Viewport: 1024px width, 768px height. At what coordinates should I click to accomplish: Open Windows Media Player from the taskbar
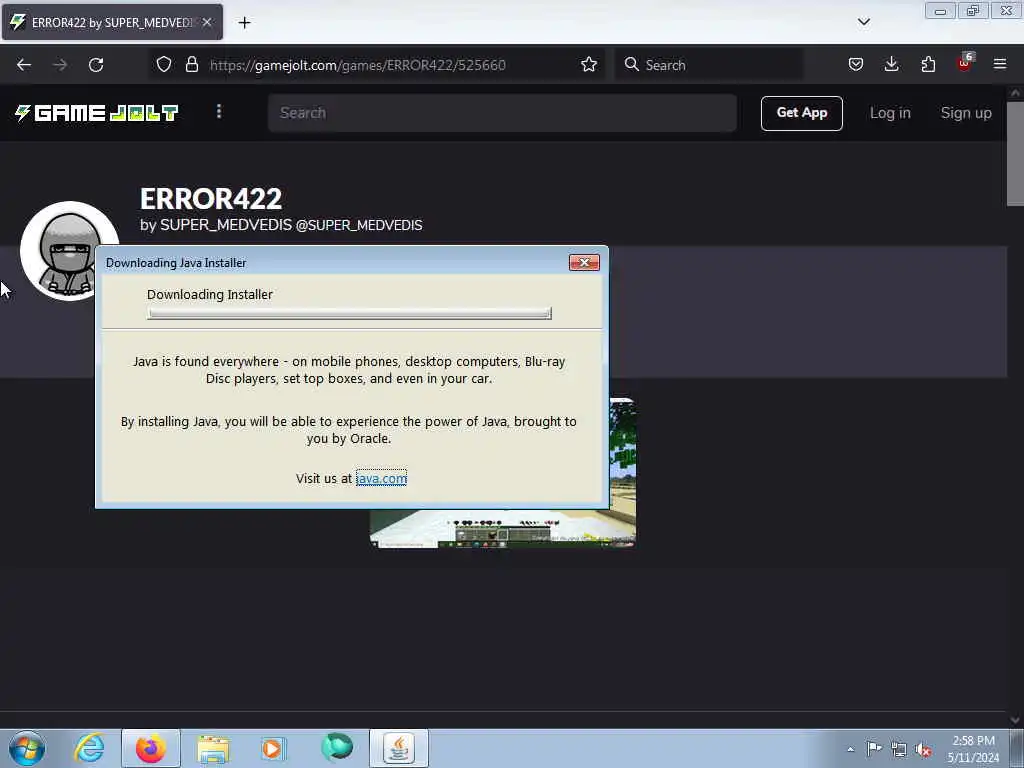point(274,748)
